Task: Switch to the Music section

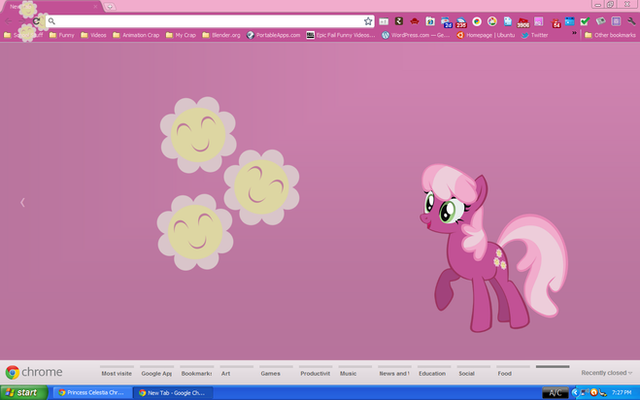Action: (355, 371)
